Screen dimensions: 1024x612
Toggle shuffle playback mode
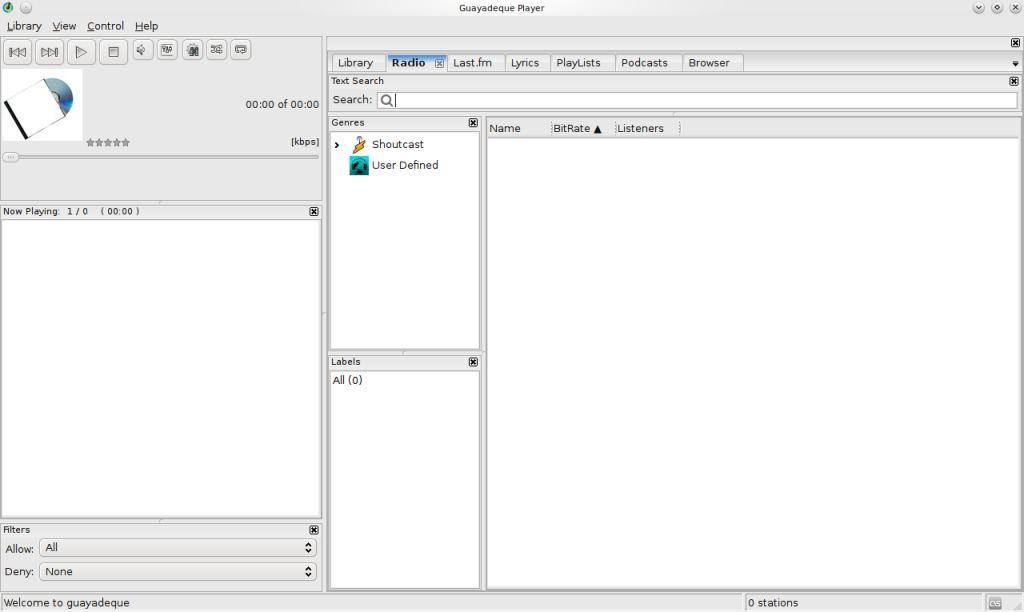point(216,49)
